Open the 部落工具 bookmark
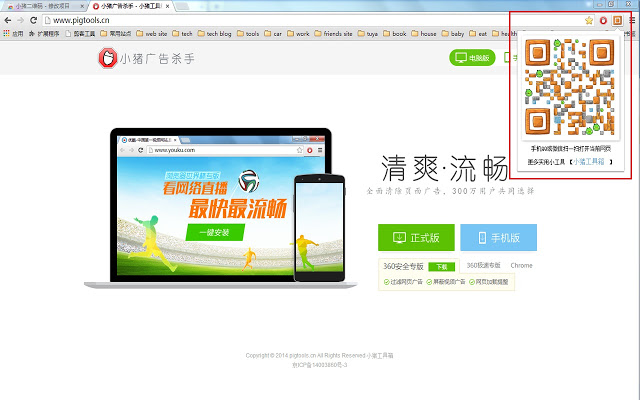Viewport: 640px width, 400px height. coord(80,34)
